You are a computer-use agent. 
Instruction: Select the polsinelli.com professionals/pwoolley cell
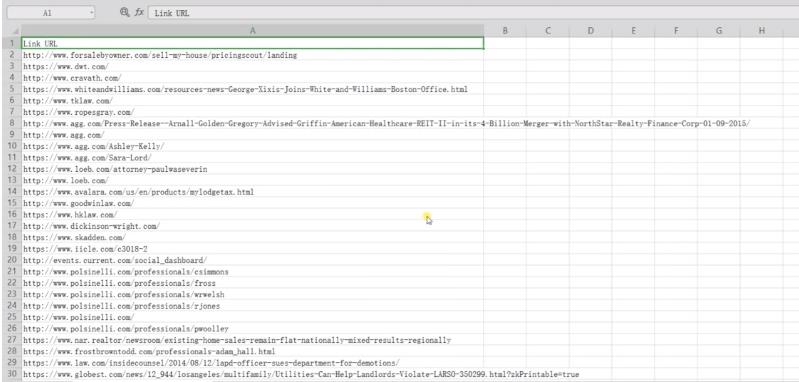pyautogui.click(x=252, y=329)
